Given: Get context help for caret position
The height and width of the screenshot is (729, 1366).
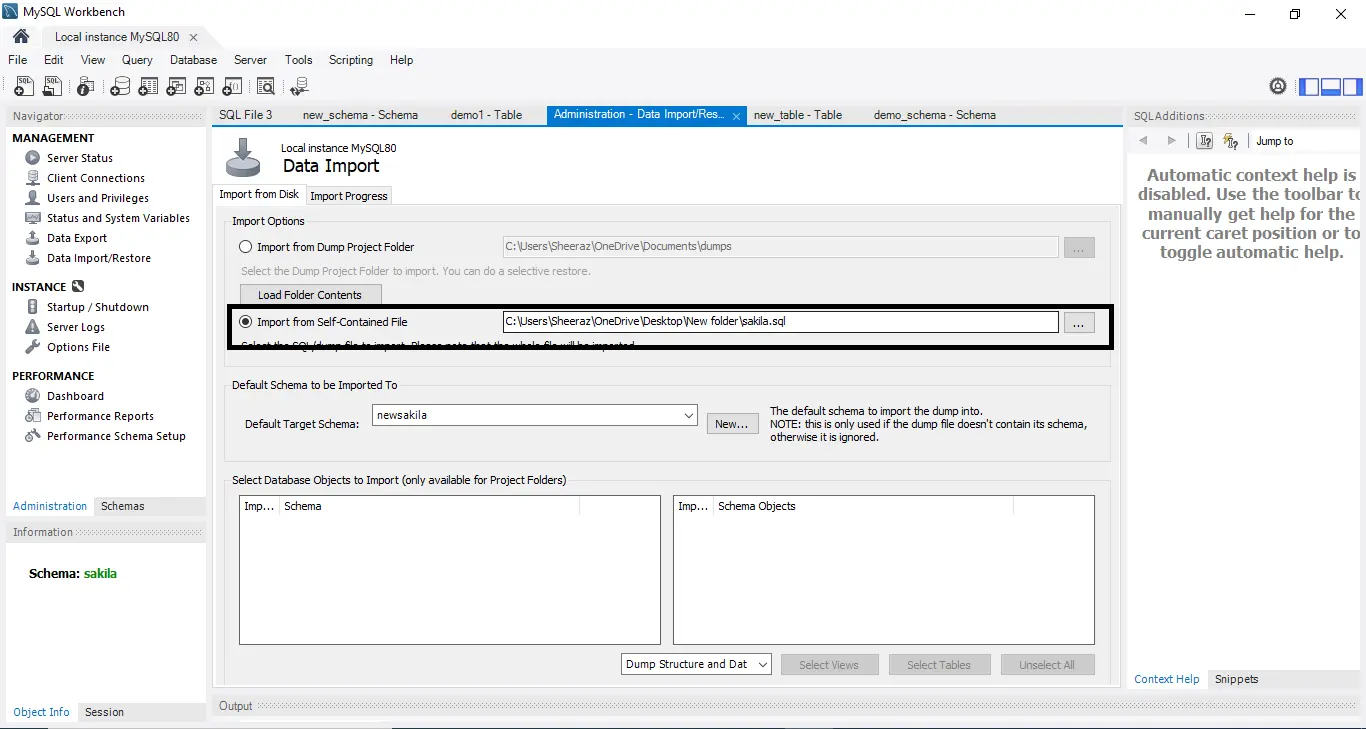Looking at the screenshot, I should (1205, 141).
